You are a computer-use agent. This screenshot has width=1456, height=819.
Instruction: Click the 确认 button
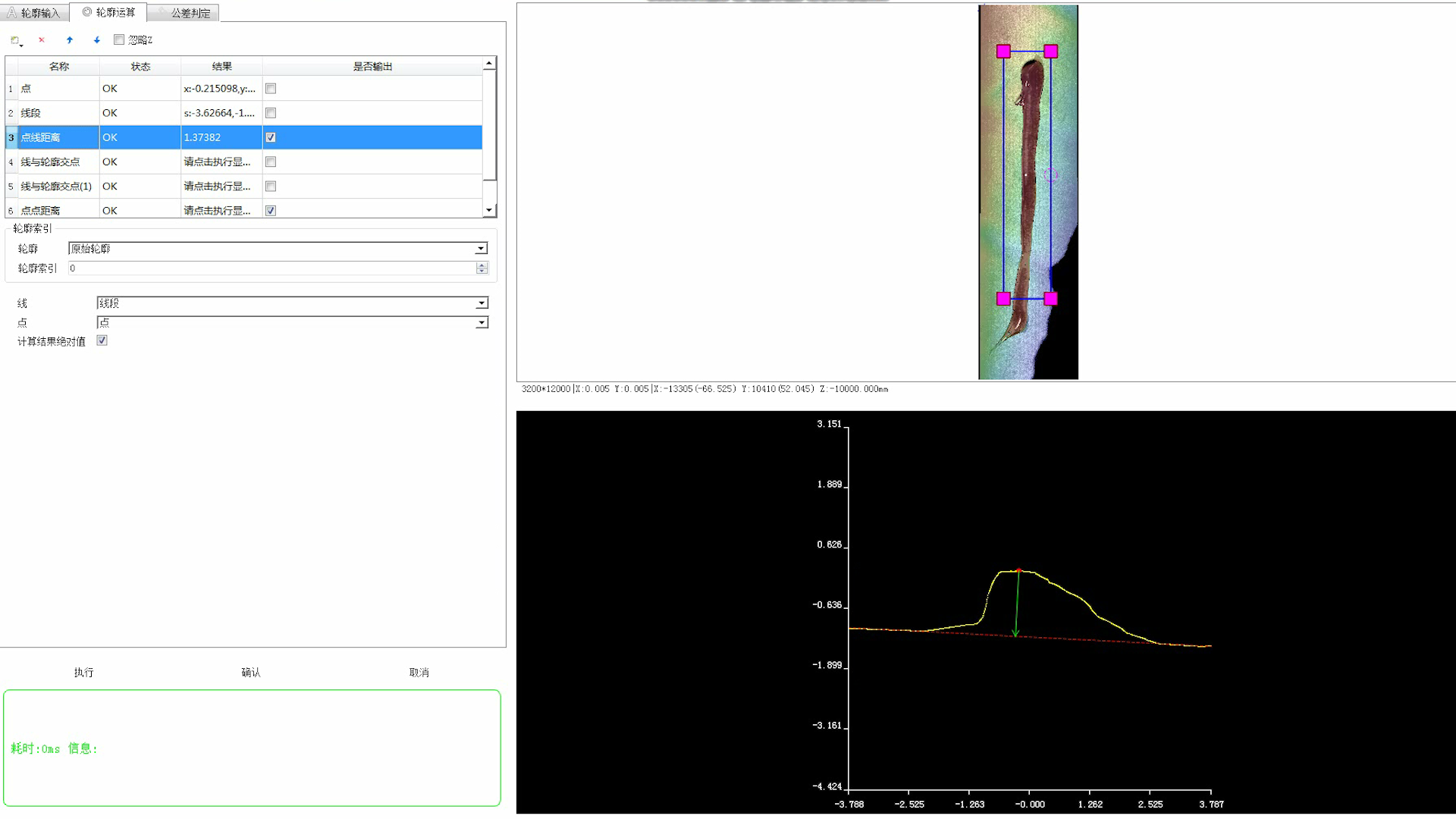[x=251, y=673]
